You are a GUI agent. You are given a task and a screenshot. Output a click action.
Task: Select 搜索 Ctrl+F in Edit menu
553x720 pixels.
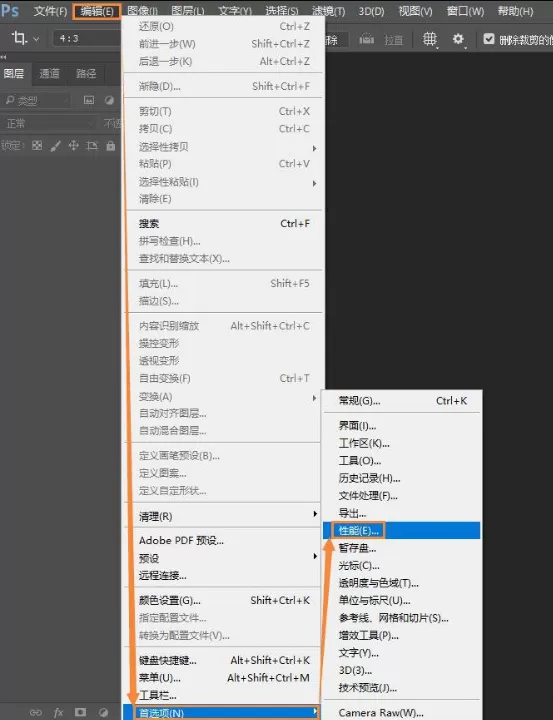pos(223,224)
